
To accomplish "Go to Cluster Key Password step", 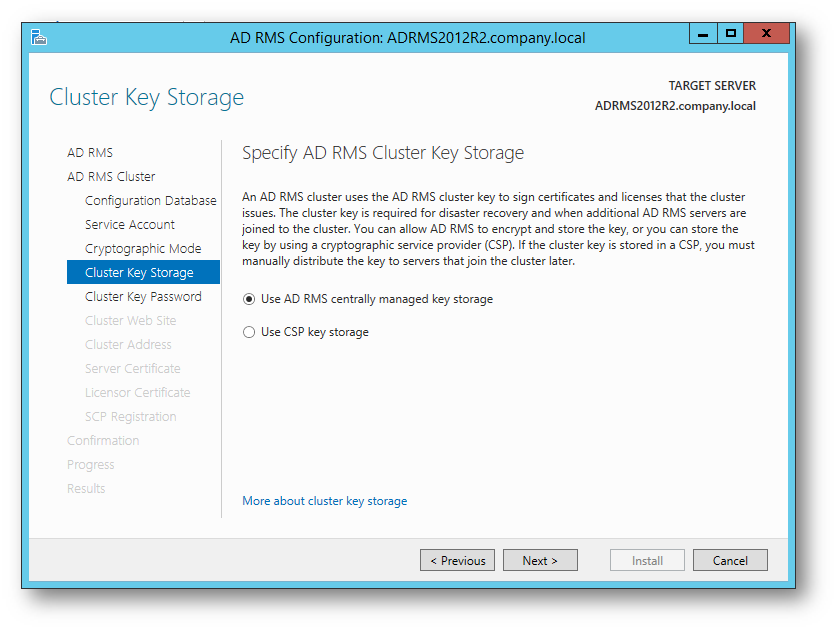I will [x=143, y=297].
